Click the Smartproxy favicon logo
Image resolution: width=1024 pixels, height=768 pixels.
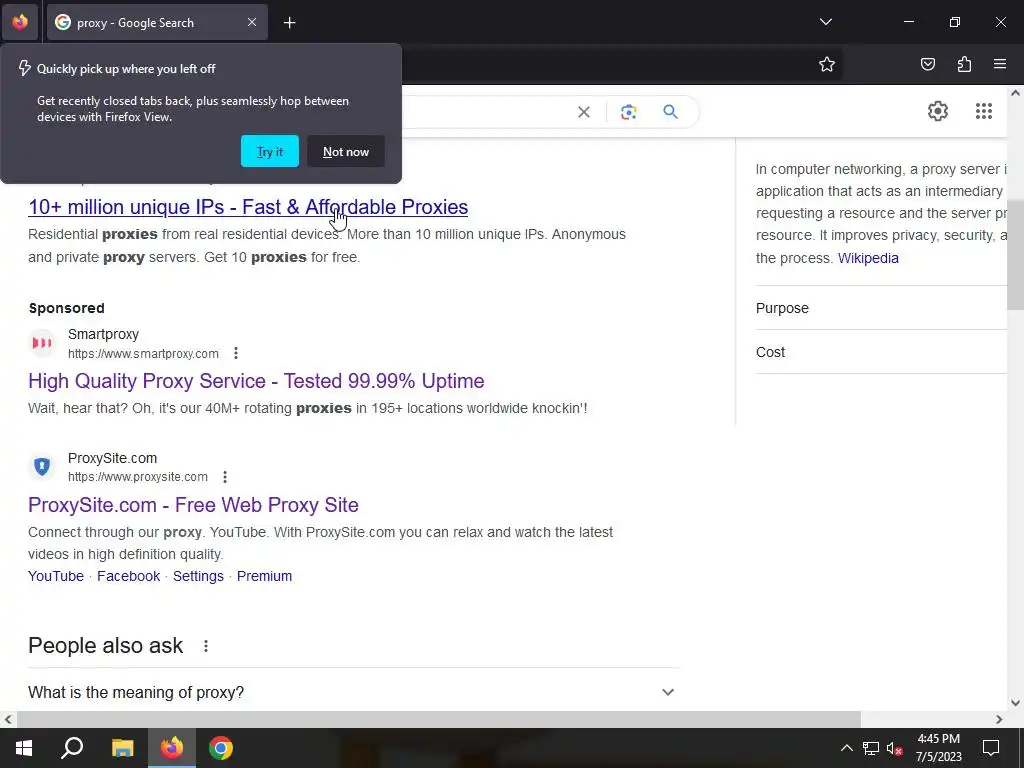pos(42,343)
